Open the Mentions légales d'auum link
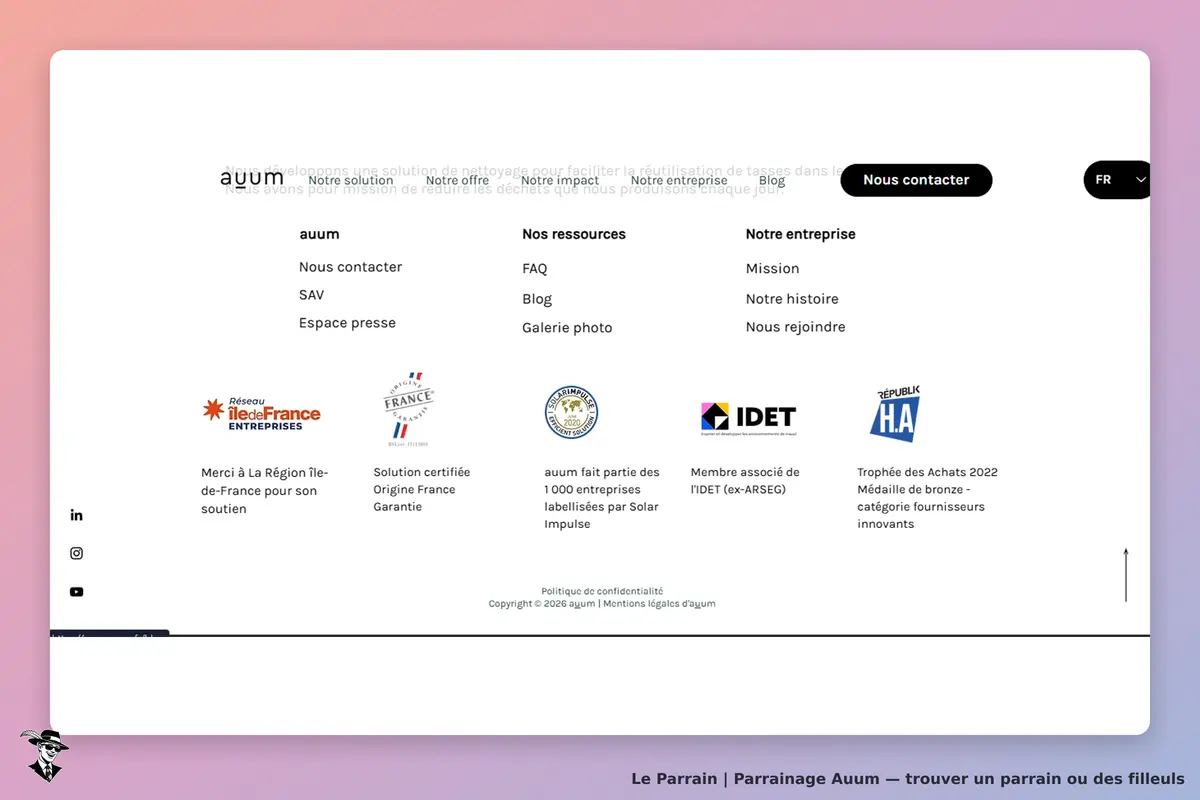This screenshot has width=1200, height=800. coord(659,604)
